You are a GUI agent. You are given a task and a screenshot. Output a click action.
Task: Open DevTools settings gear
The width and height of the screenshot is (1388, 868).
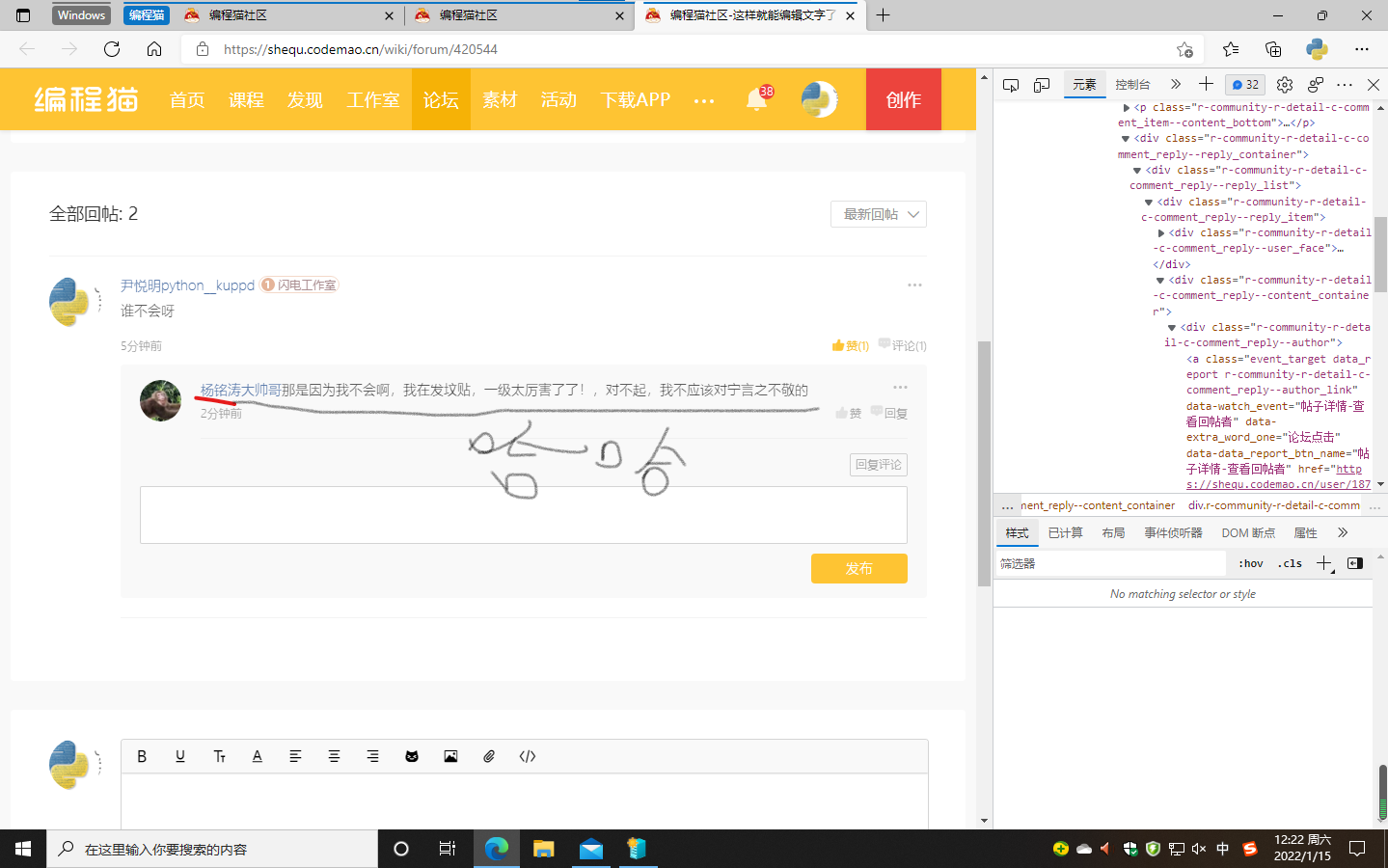pyautogui.click(x=1285, y=85)
